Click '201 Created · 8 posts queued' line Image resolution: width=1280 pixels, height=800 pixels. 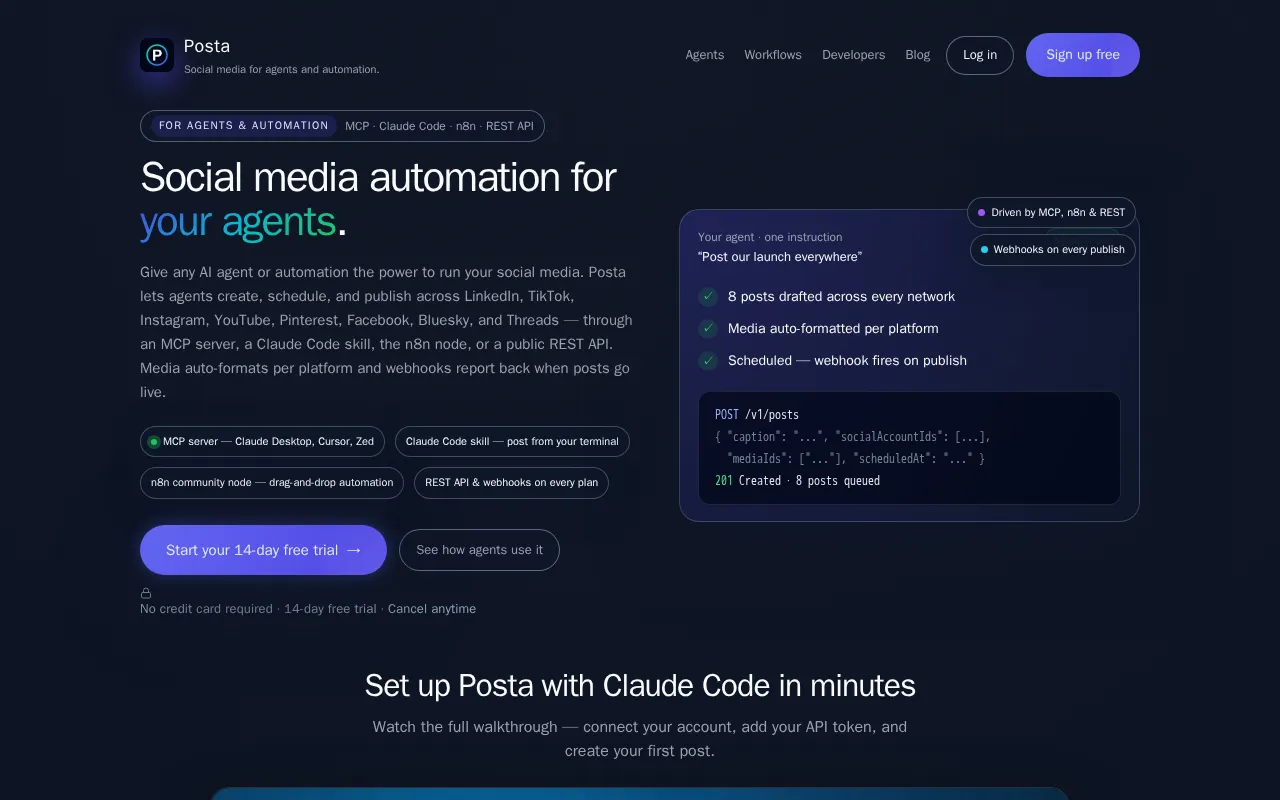(798, 481)
